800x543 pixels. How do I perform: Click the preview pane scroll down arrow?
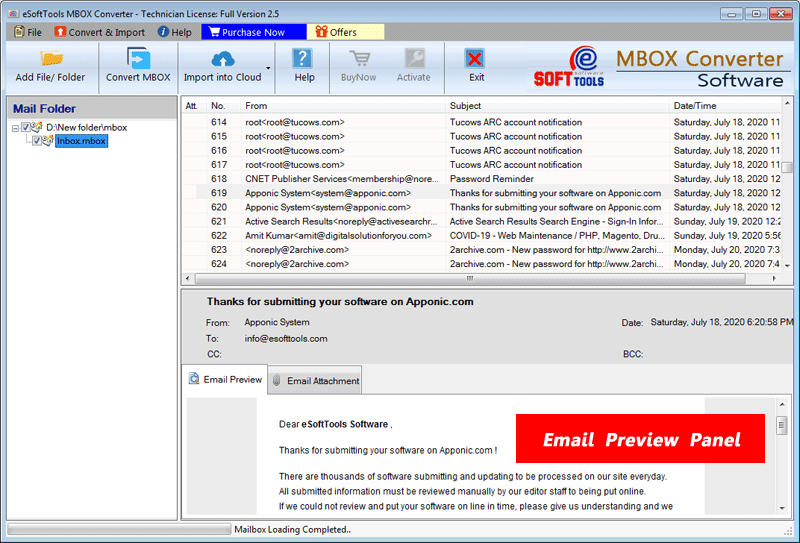(x=782, y=508)
